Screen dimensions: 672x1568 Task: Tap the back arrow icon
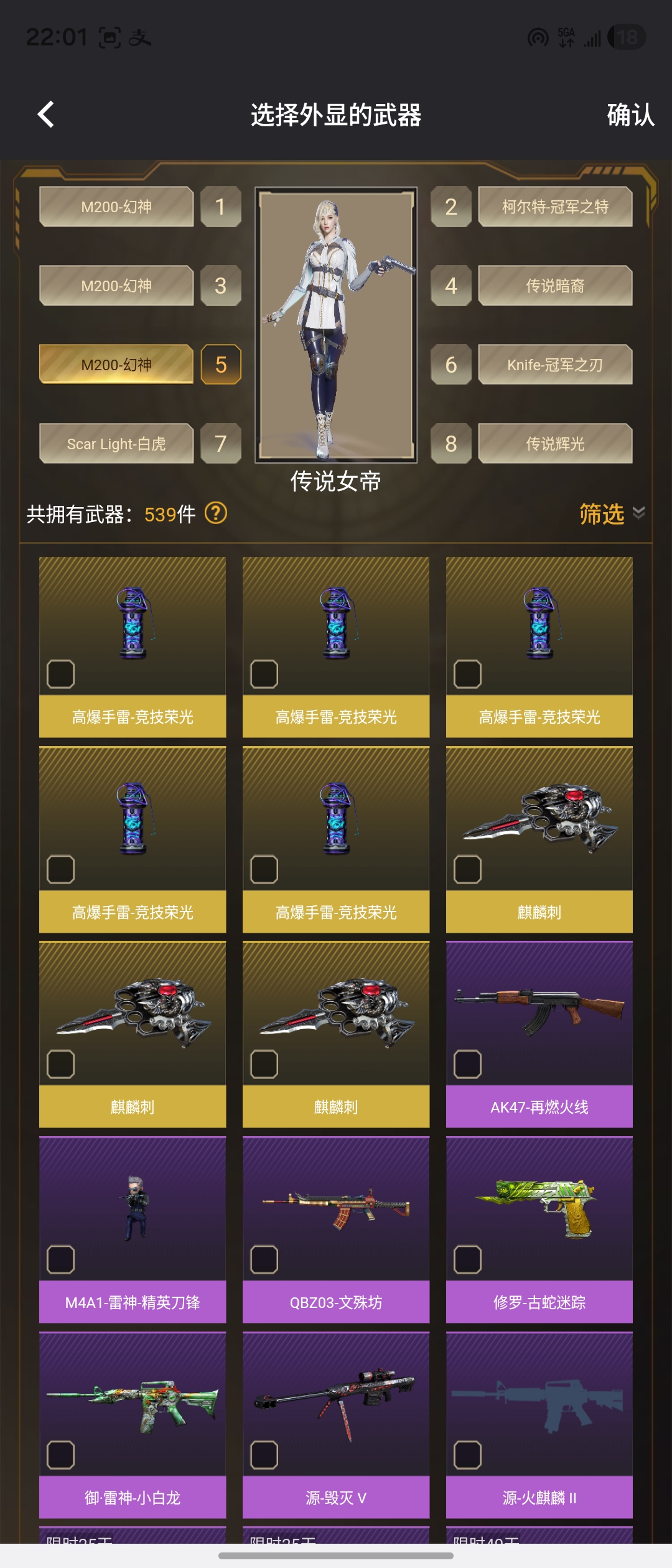pyautogui.click(x=45, y=114)
